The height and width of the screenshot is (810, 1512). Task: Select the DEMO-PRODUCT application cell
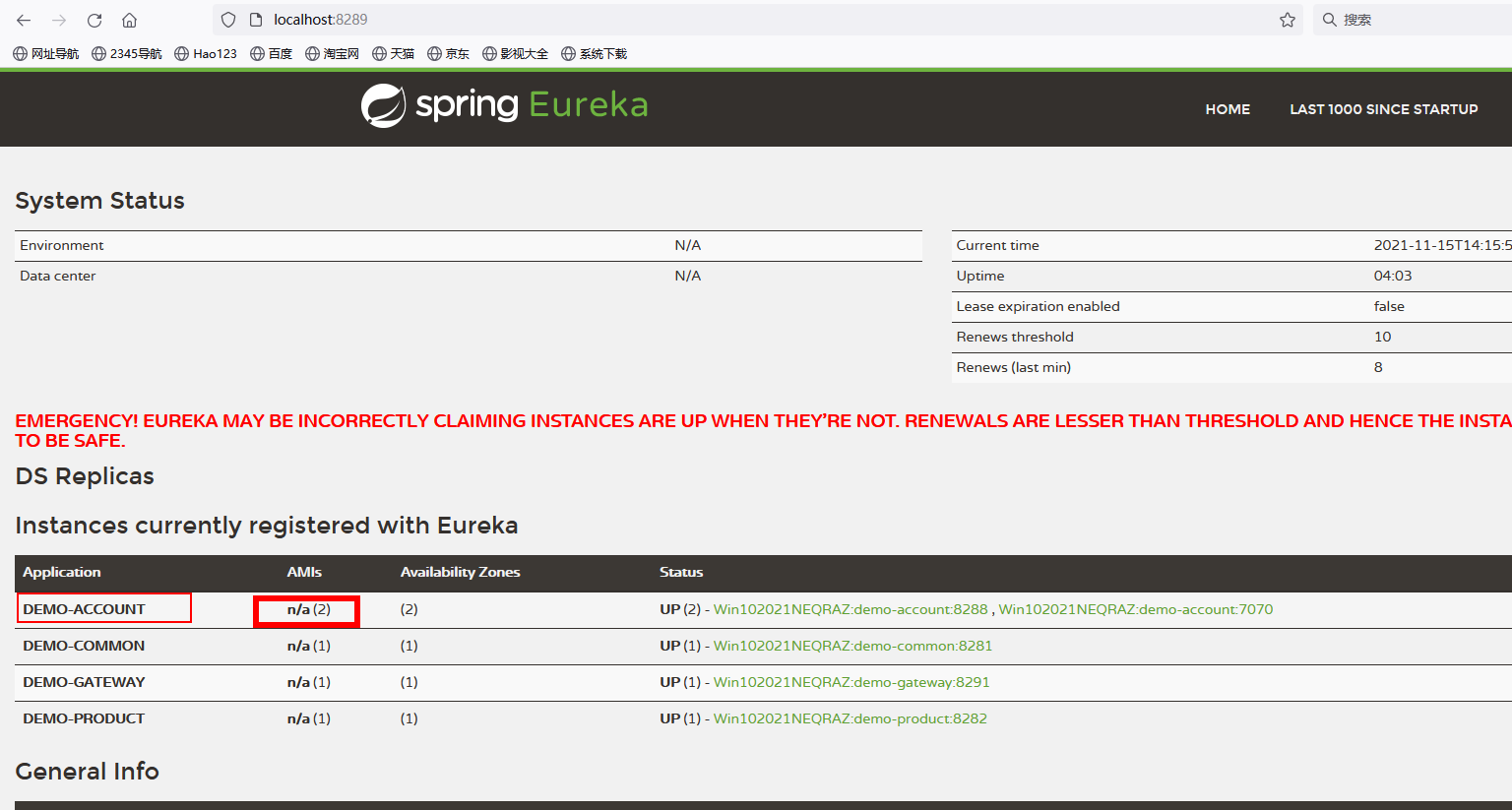click(84, 718)
